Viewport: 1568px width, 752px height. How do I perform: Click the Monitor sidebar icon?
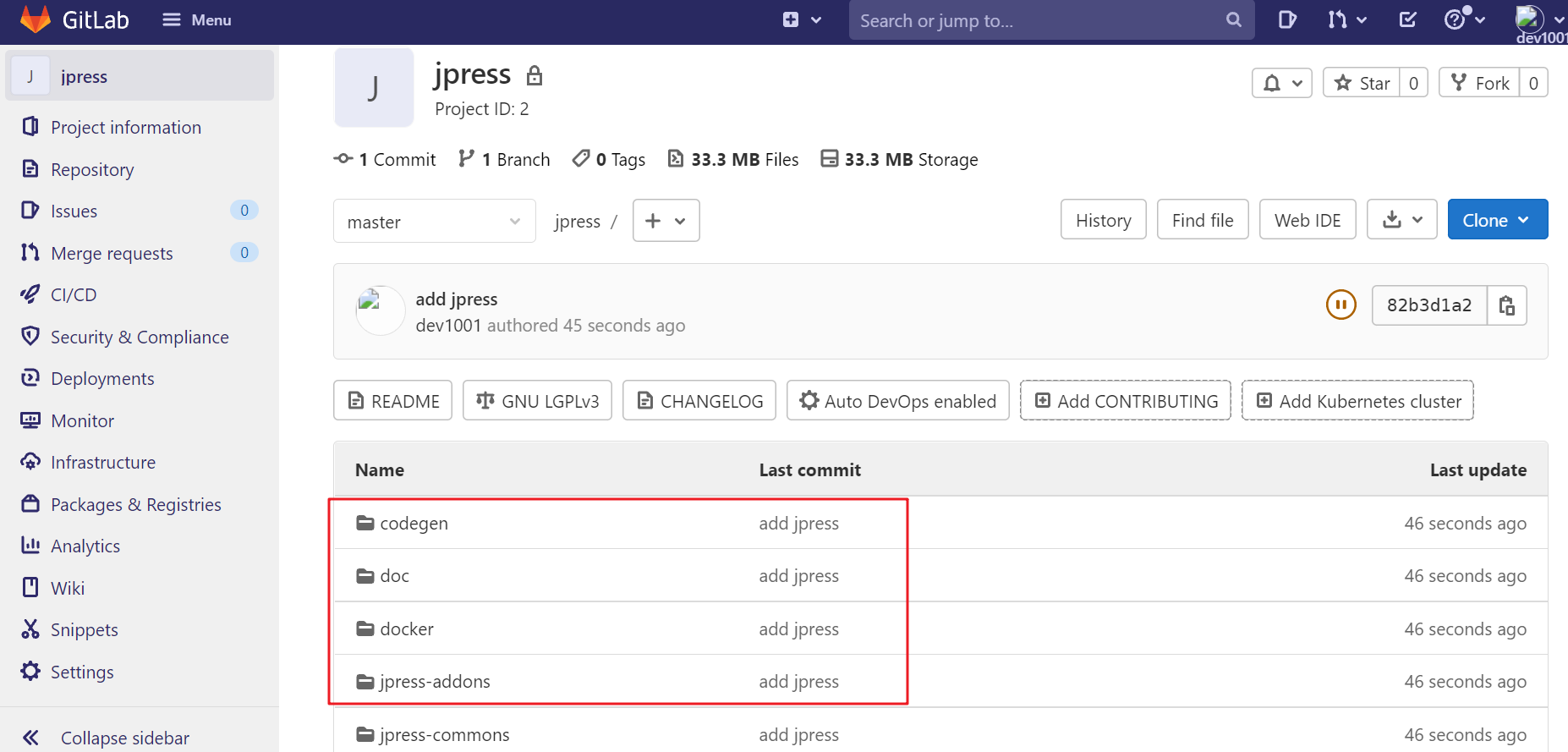[30, 420]
